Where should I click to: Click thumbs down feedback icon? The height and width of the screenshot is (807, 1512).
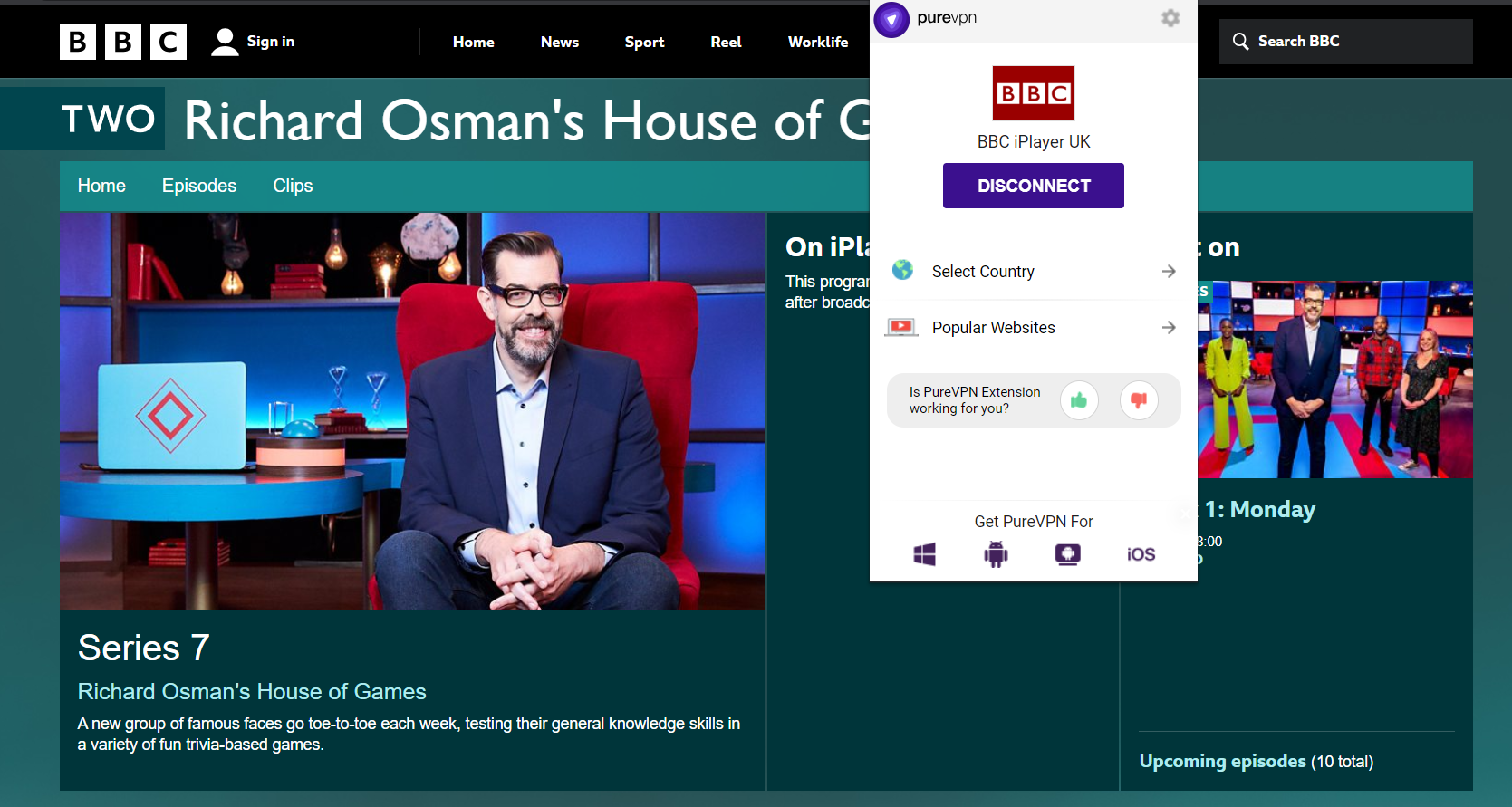(1139, 400)
